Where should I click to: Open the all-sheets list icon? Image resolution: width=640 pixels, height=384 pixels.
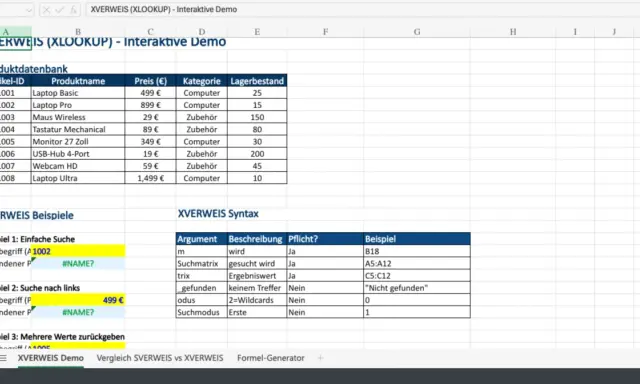(3, 358)
